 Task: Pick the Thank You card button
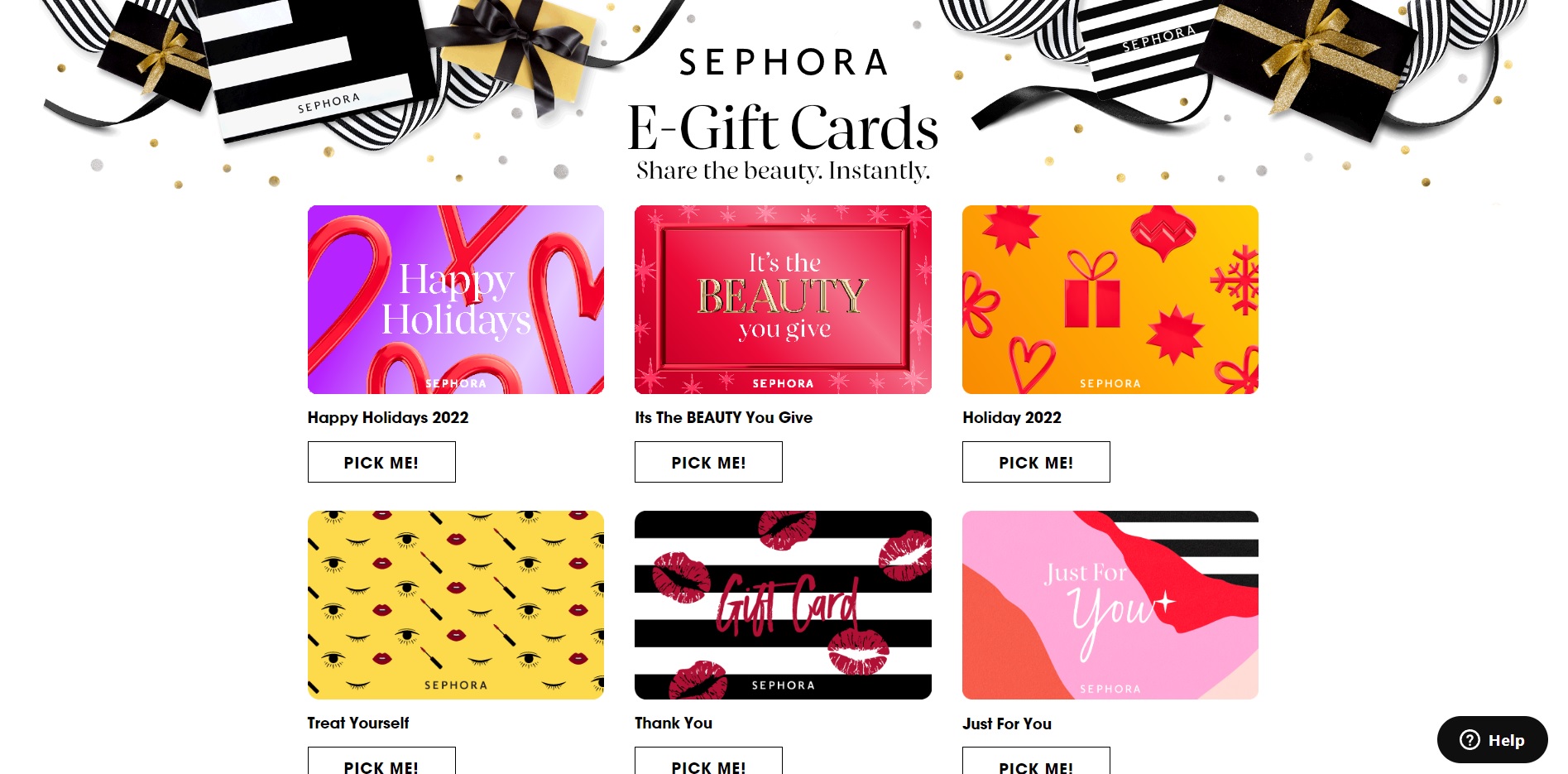(708, 761)
